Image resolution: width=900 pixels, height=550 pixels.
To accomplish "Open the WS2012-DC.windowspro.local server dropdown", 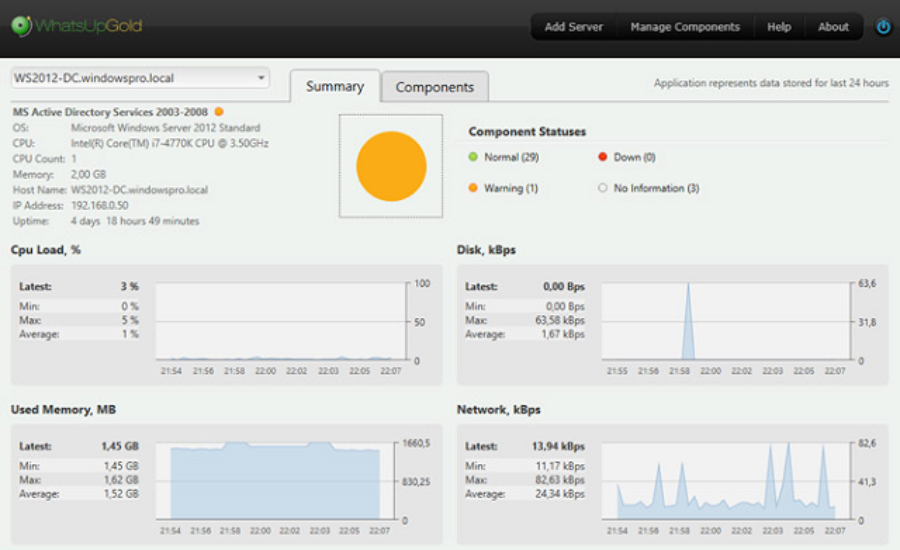I will click(140, 78).
